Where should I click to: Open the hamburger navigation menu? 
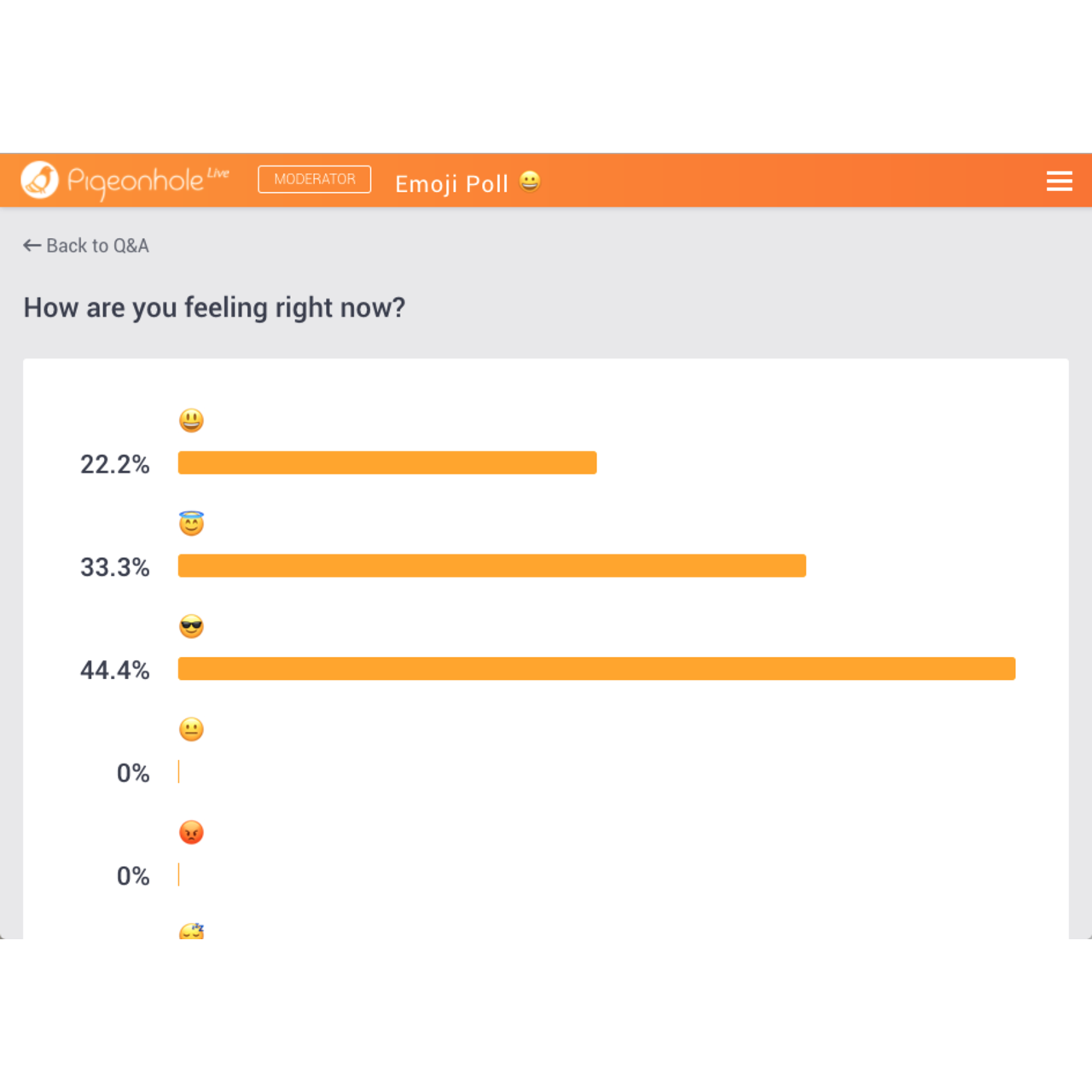point(1059,181)
